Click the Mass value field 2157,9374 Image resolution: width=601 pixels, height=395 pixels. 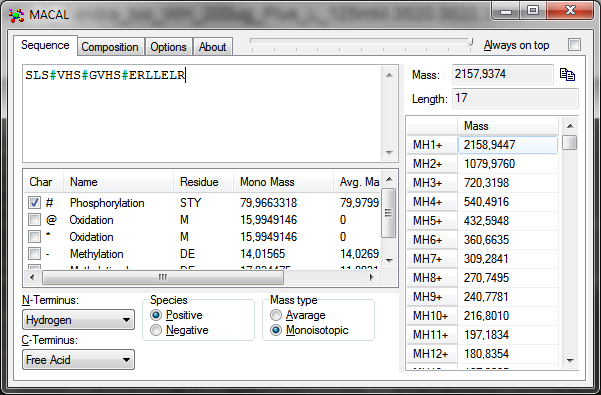pos(502,74)
